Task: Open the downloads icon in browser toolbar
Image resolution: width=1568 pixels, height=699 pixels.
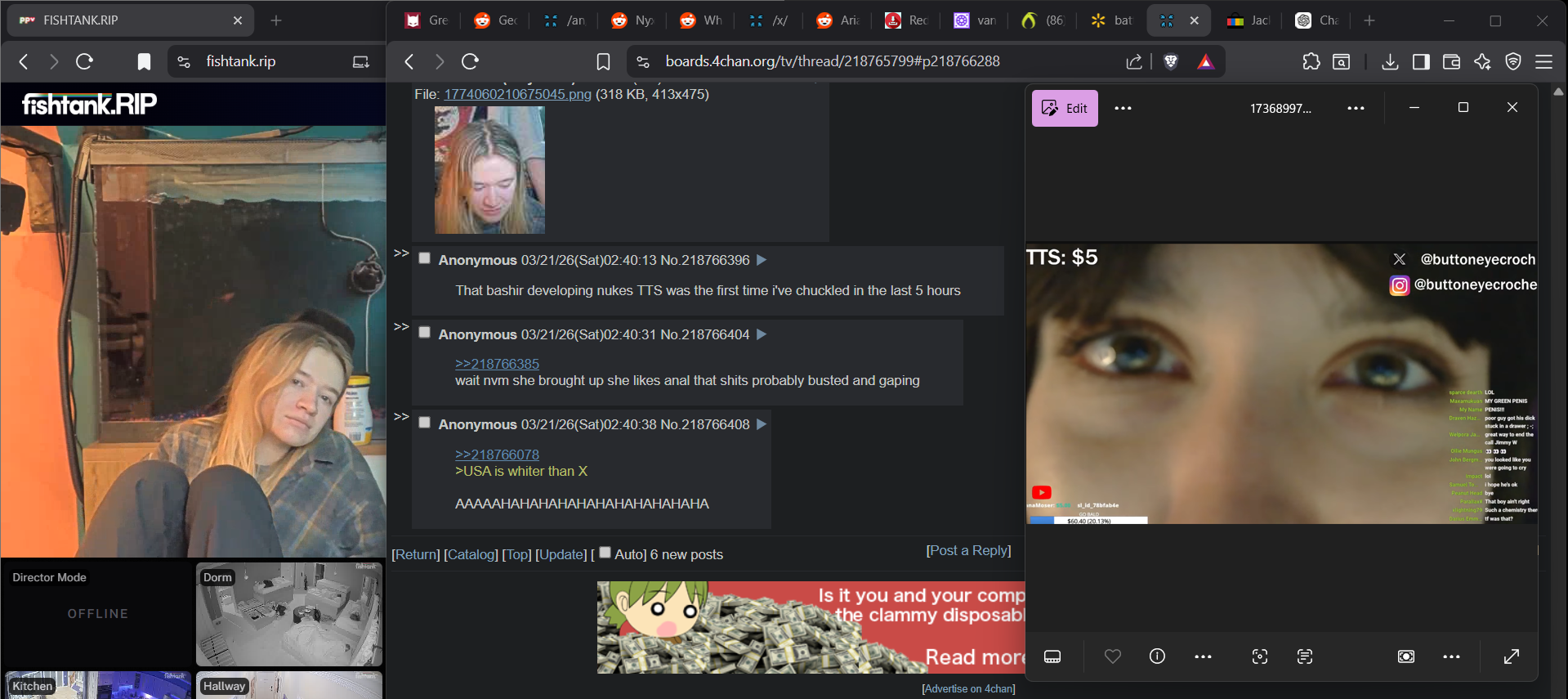Action: 1390,61
